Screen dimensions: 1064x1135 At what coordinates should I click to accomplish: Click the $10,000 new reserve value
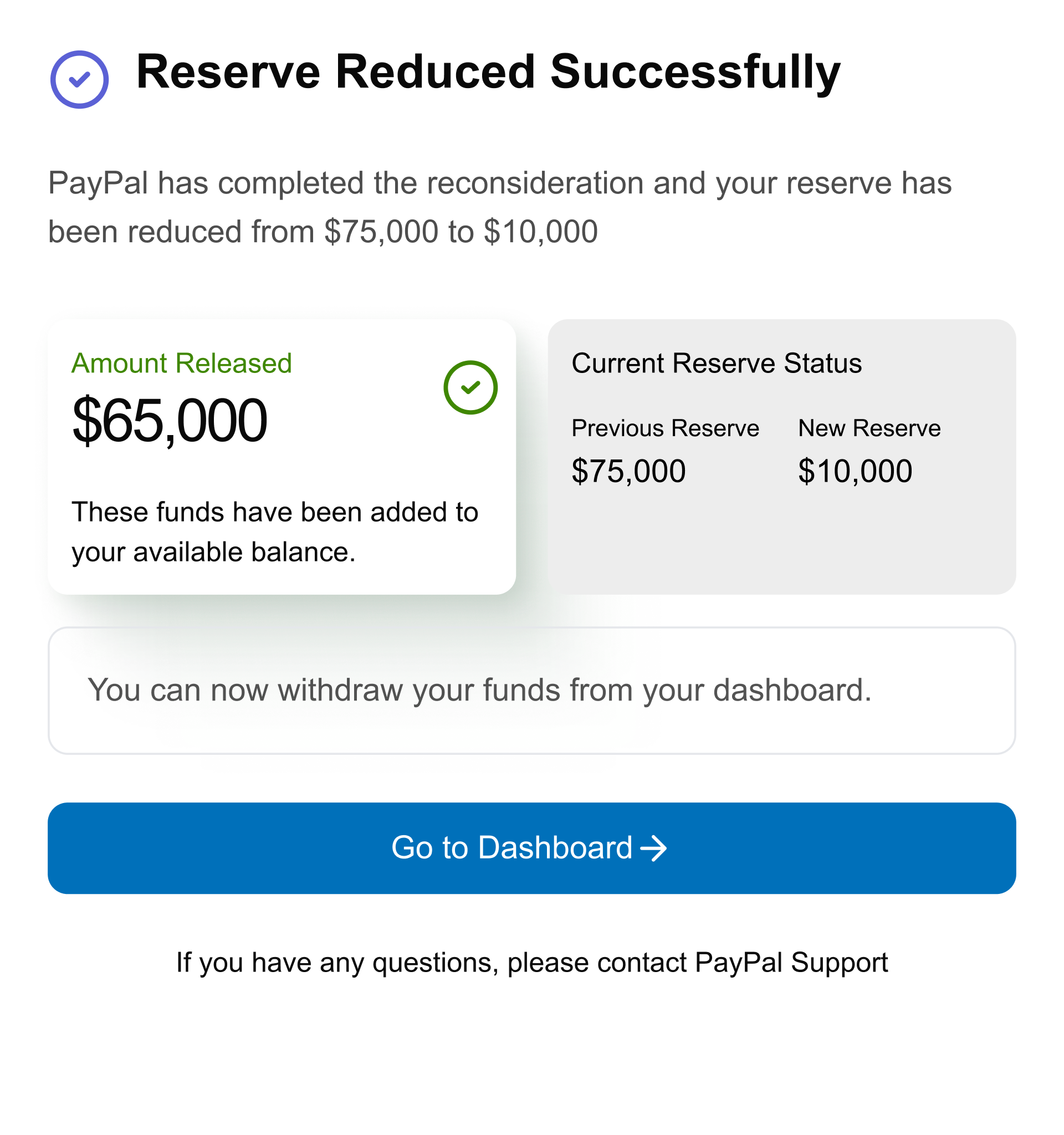point(855,471)
